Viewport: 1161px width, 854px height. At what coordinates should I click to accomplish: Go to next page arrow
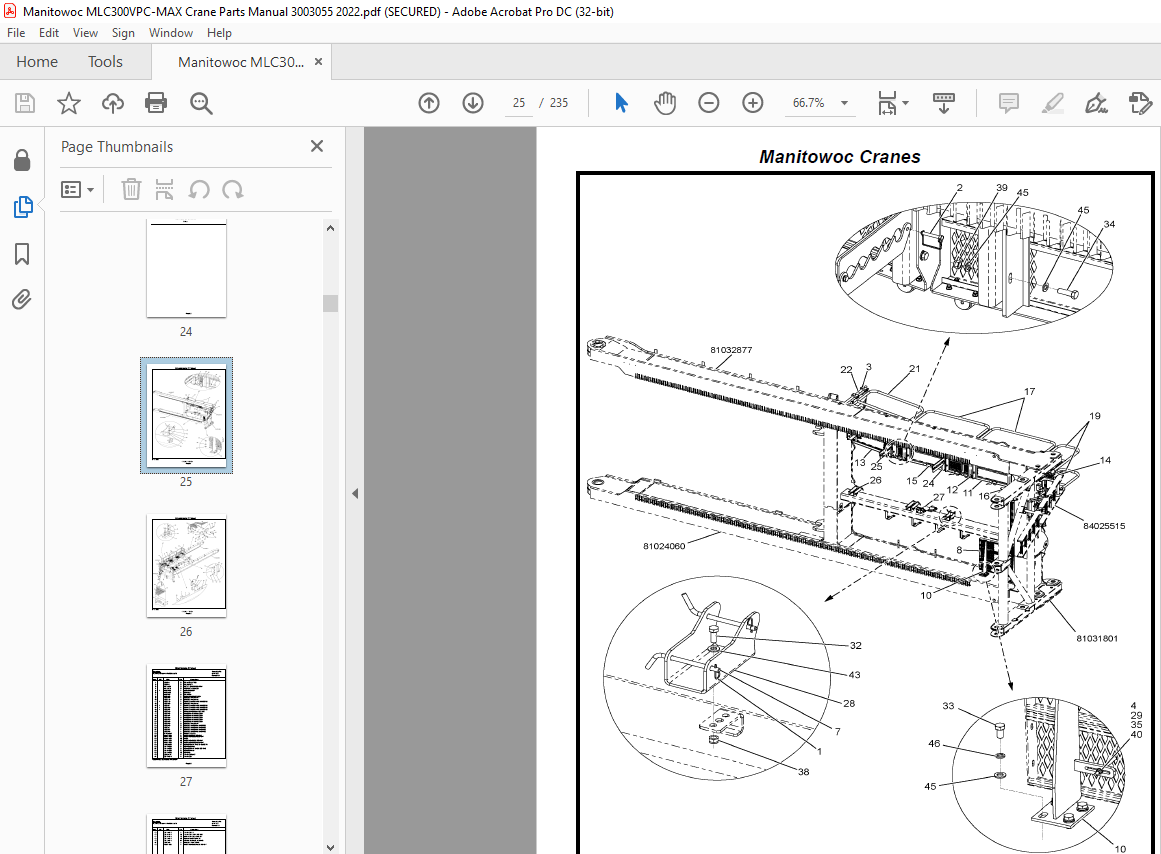click(472, 103)
